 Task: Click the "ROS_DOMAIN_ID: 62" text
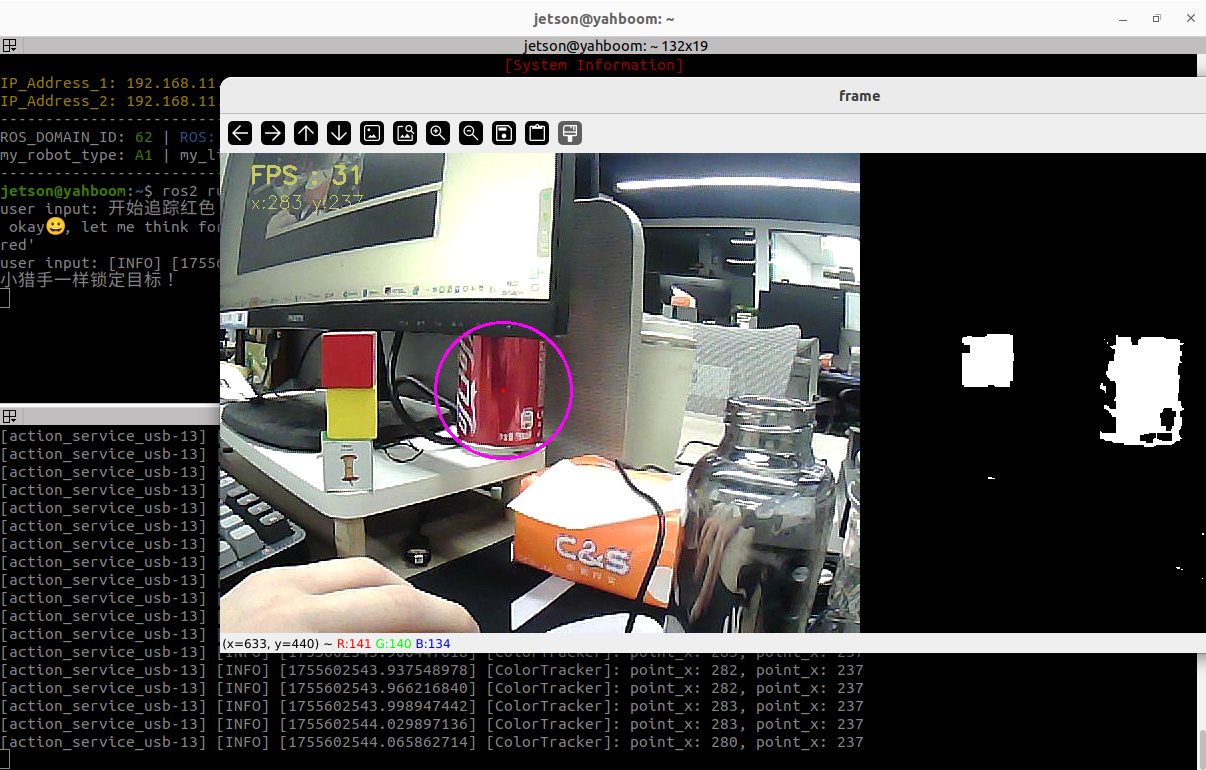(x=77, y=137)
